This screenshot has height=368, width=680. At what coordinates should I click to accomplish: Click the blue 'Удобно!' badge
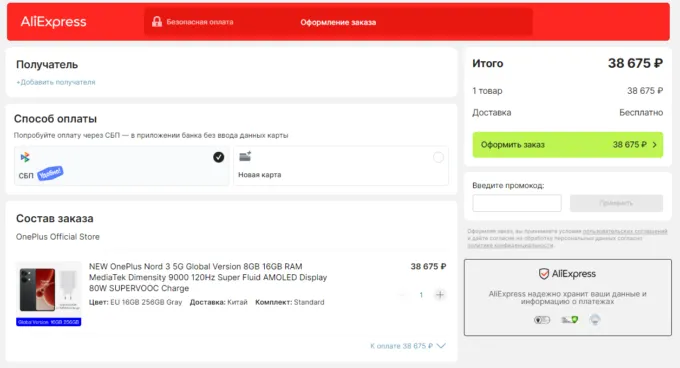[x=50, y=173]
